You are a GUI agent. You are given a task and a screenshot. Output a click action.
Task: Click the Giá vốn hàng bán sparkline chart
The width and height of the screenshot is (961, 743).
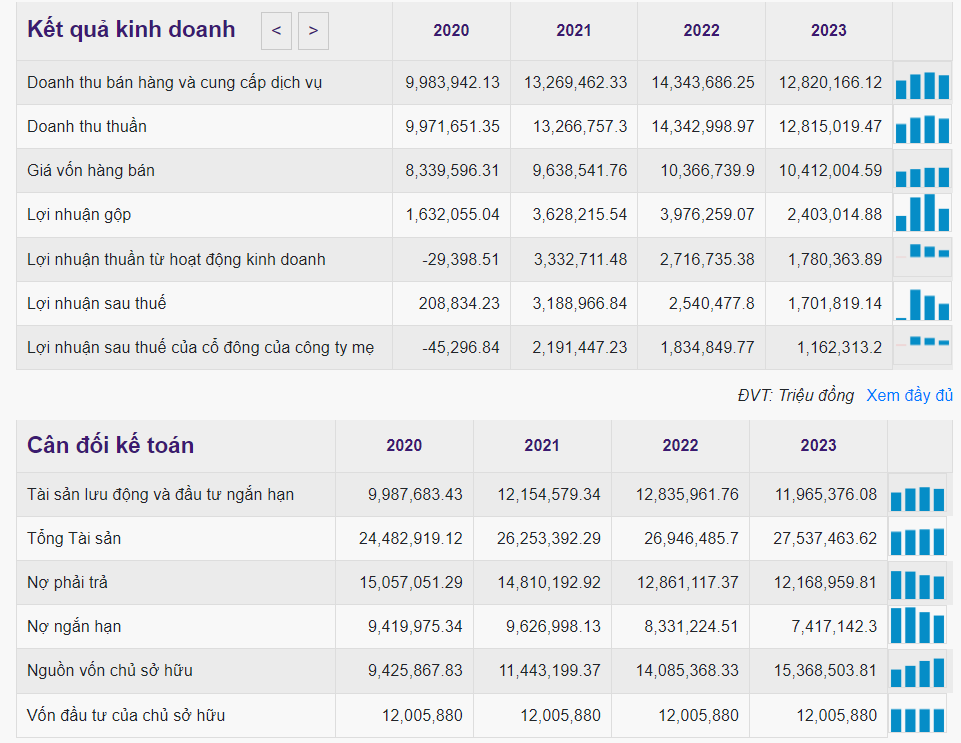coord(921,173)
